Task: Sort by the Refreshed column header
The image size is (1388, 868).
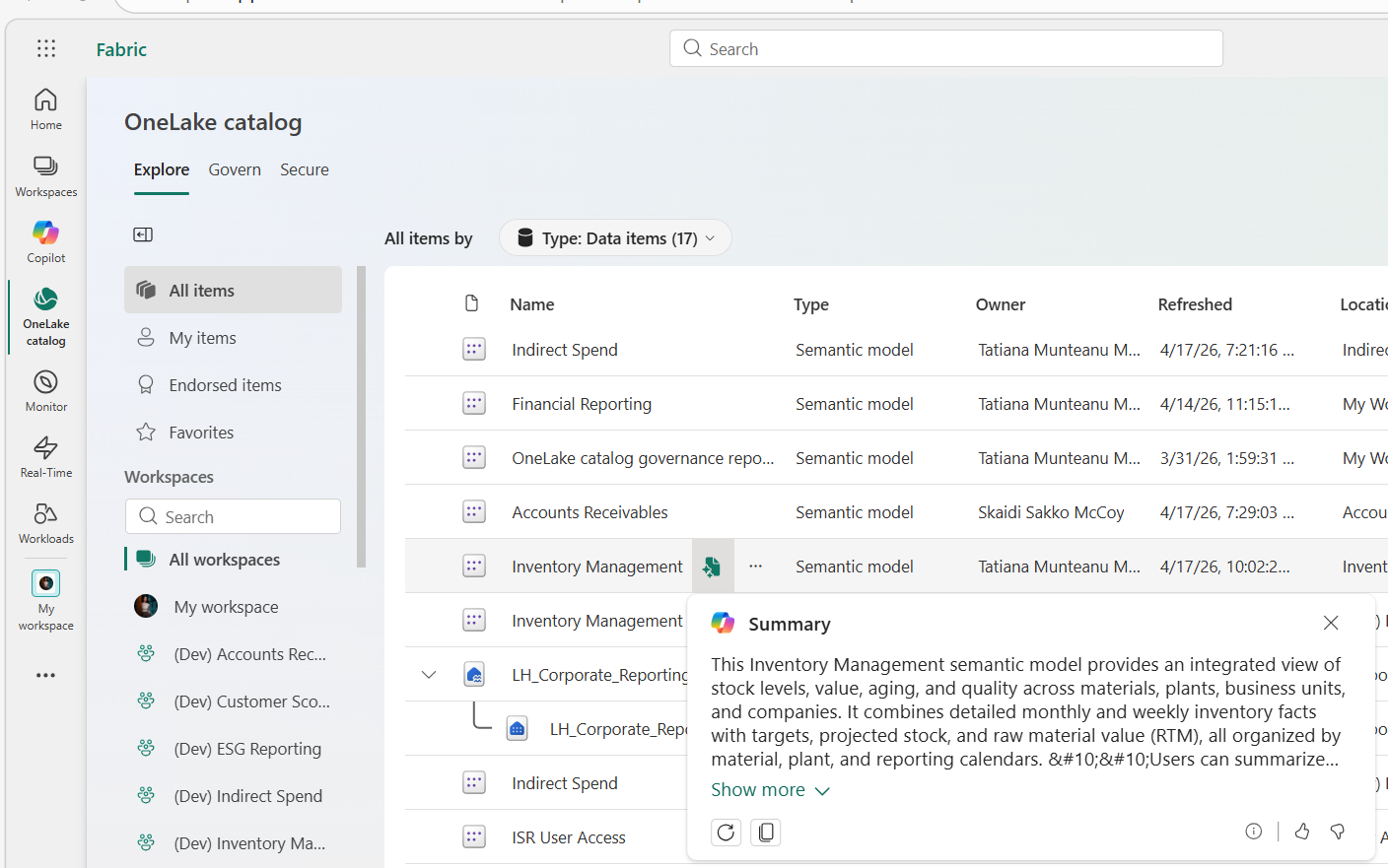Action: (x=1195, y=304)
